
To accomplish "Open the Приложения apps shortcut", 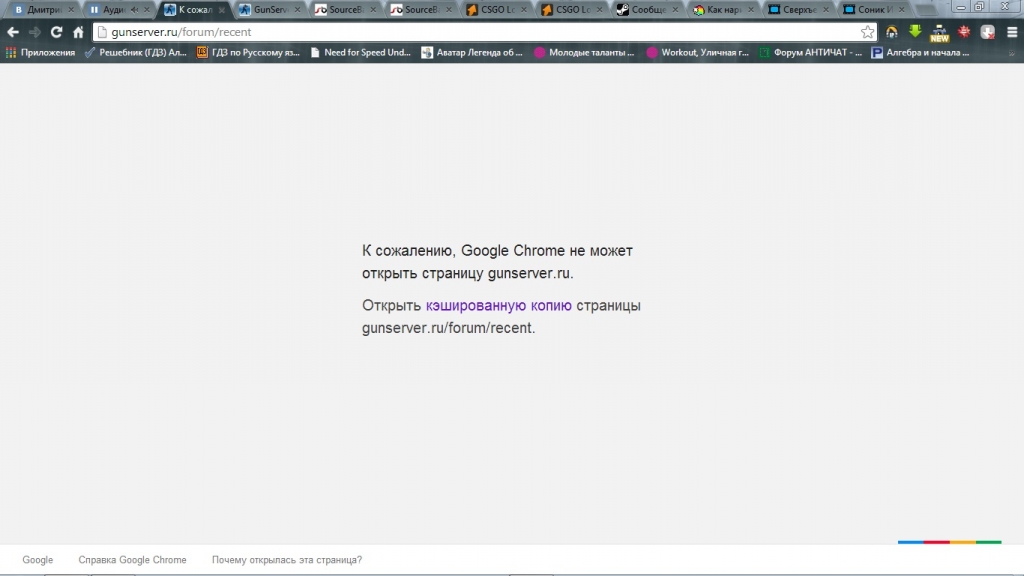I will (40, 52).
